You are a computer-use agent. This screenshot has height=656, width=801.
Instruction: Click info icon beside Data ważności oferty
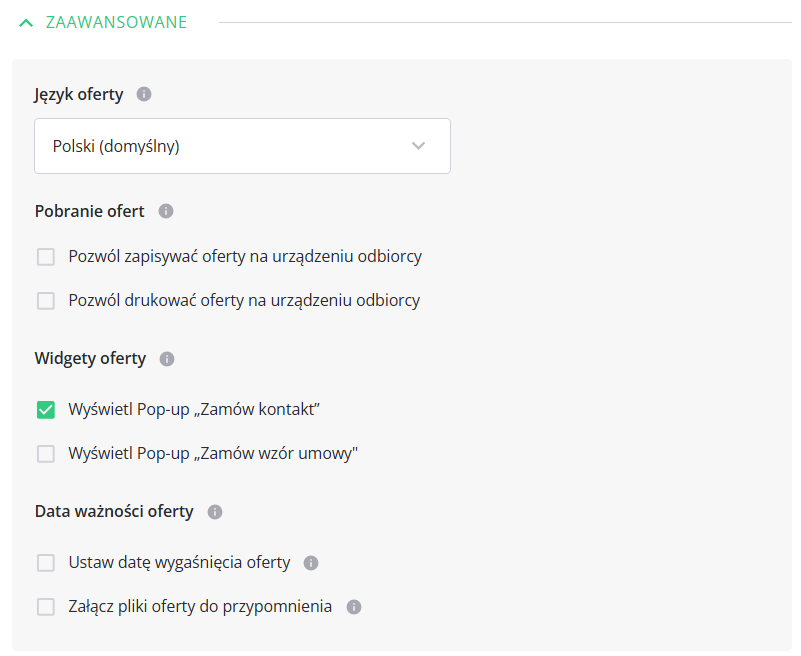tap(215, 512)
